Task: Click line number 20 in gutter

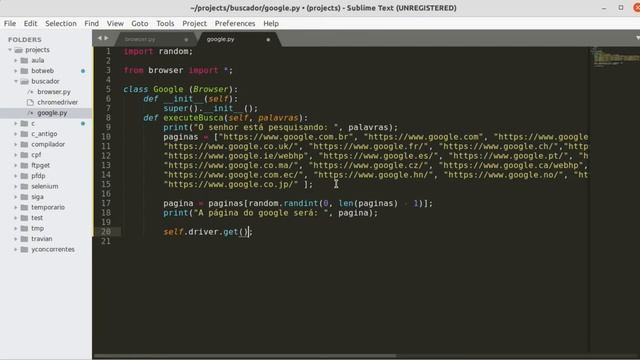Action: tap(106, 232)
